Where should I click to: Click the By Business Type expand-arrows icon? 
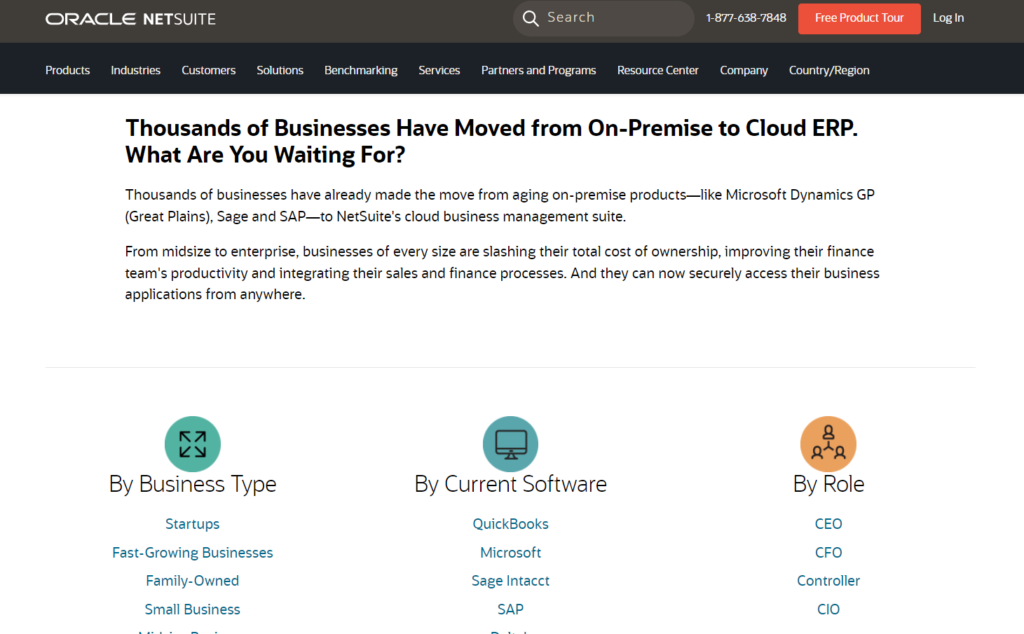(x=193, y=444)
